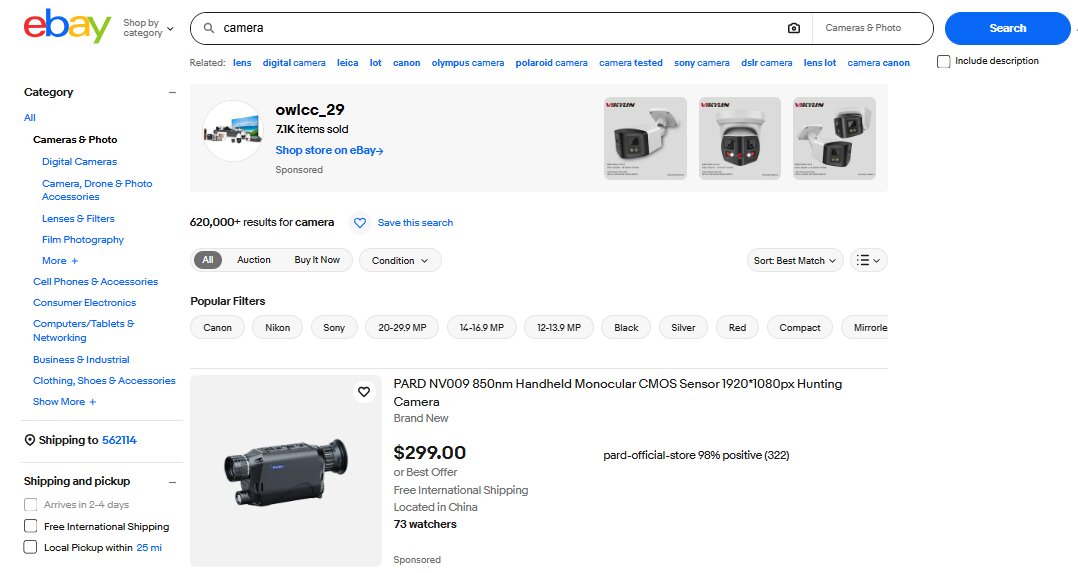The width and height of the screenshot is (1078, 573).
Task: Tick the Local Pickup checkbox
Action: (31, 547)
